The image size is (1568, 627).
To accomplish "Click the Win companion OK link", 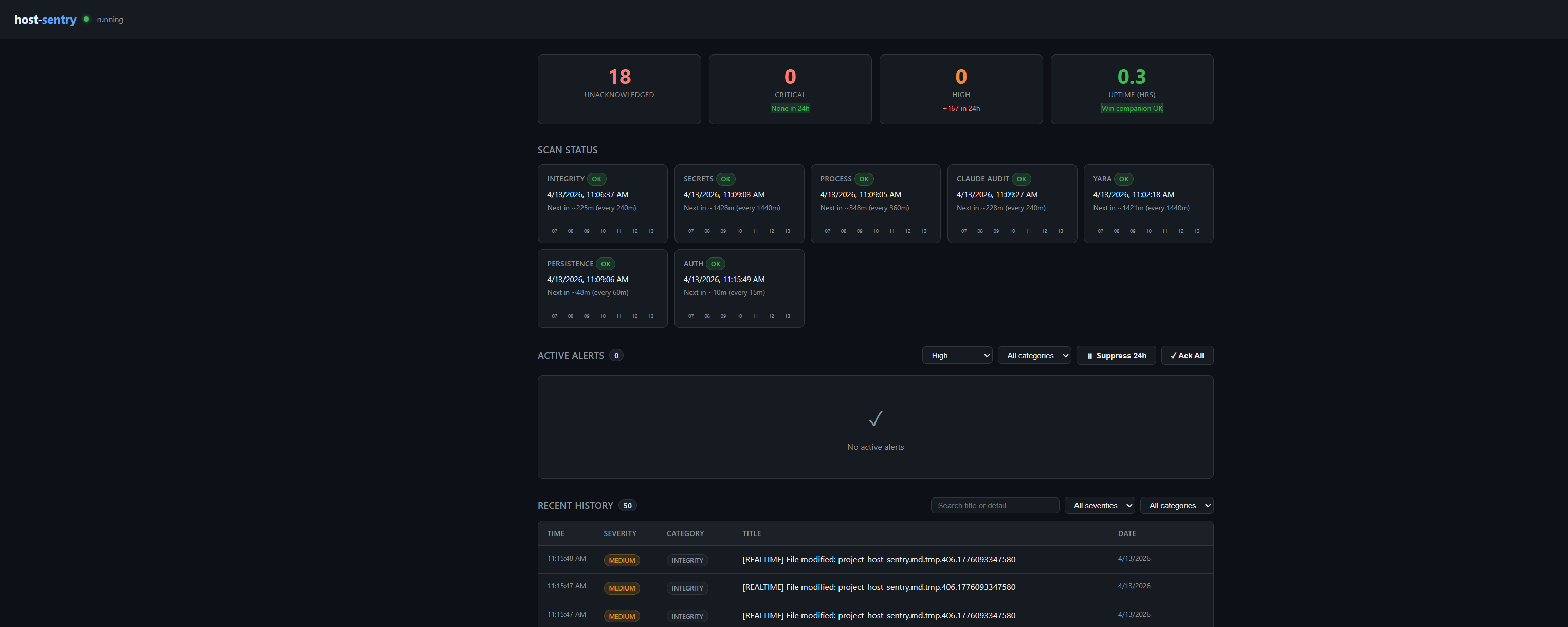I will pyautogui.click(x=1132, y=108).
